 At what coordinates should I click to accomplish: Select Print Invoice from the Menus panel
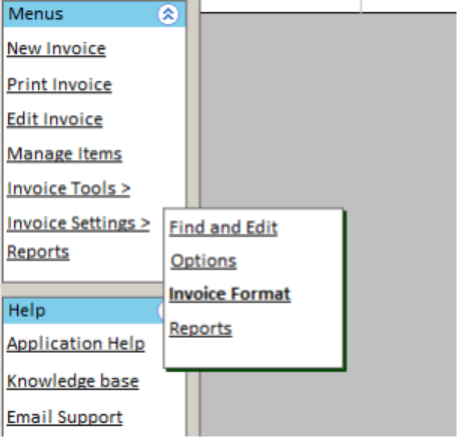(59, 85)
